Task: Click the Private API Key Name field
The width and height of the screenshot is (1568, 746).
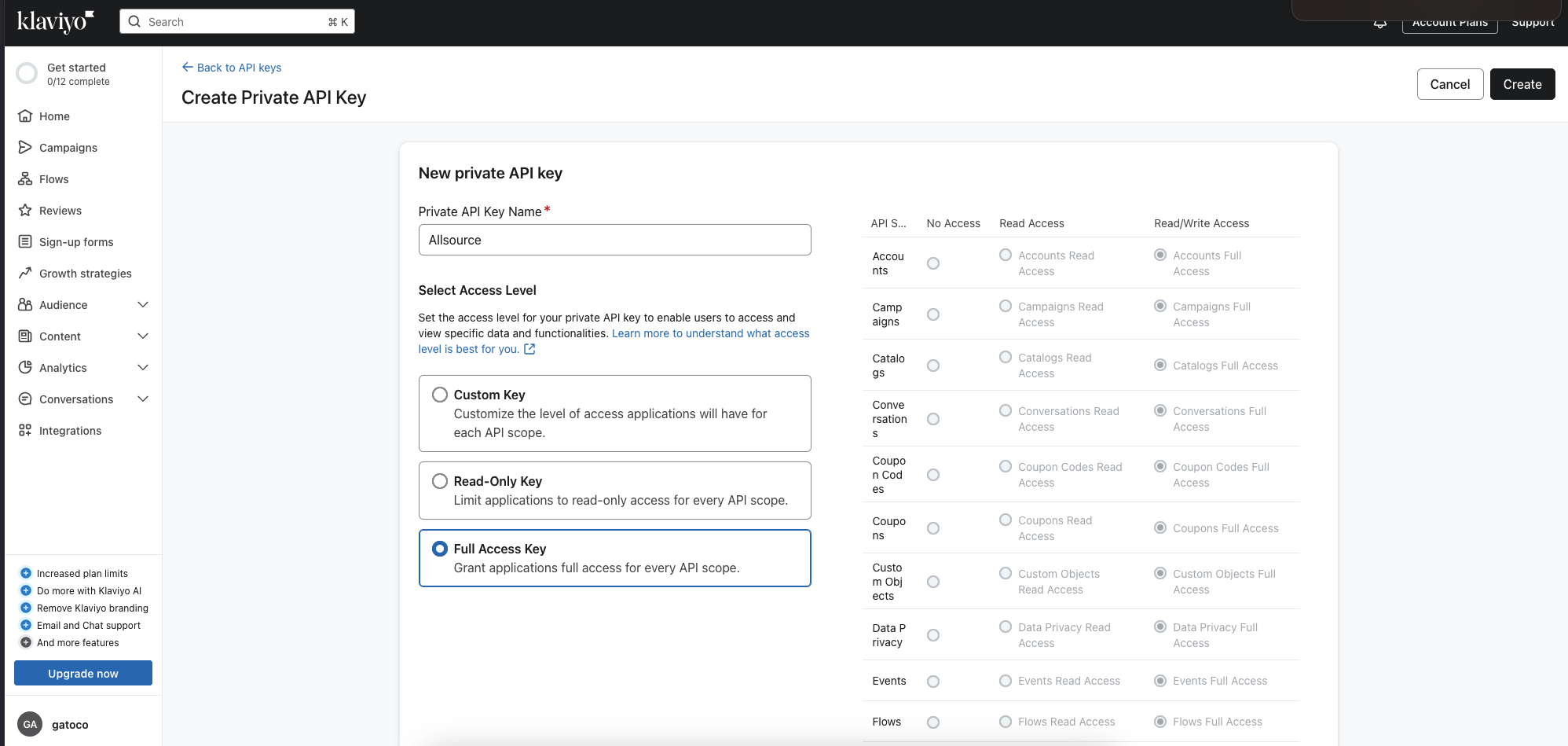Action: tap(614, 240)
